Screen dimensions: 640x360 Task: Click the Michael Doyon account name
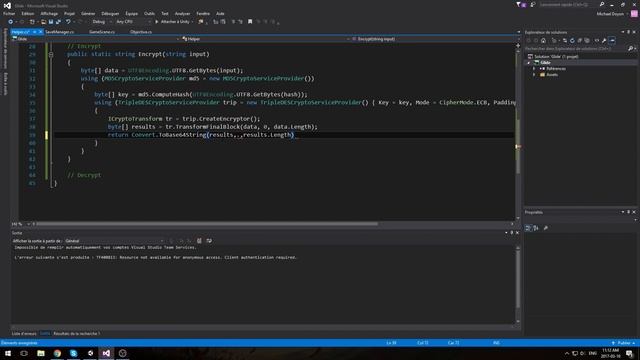(x=610, y=14)
